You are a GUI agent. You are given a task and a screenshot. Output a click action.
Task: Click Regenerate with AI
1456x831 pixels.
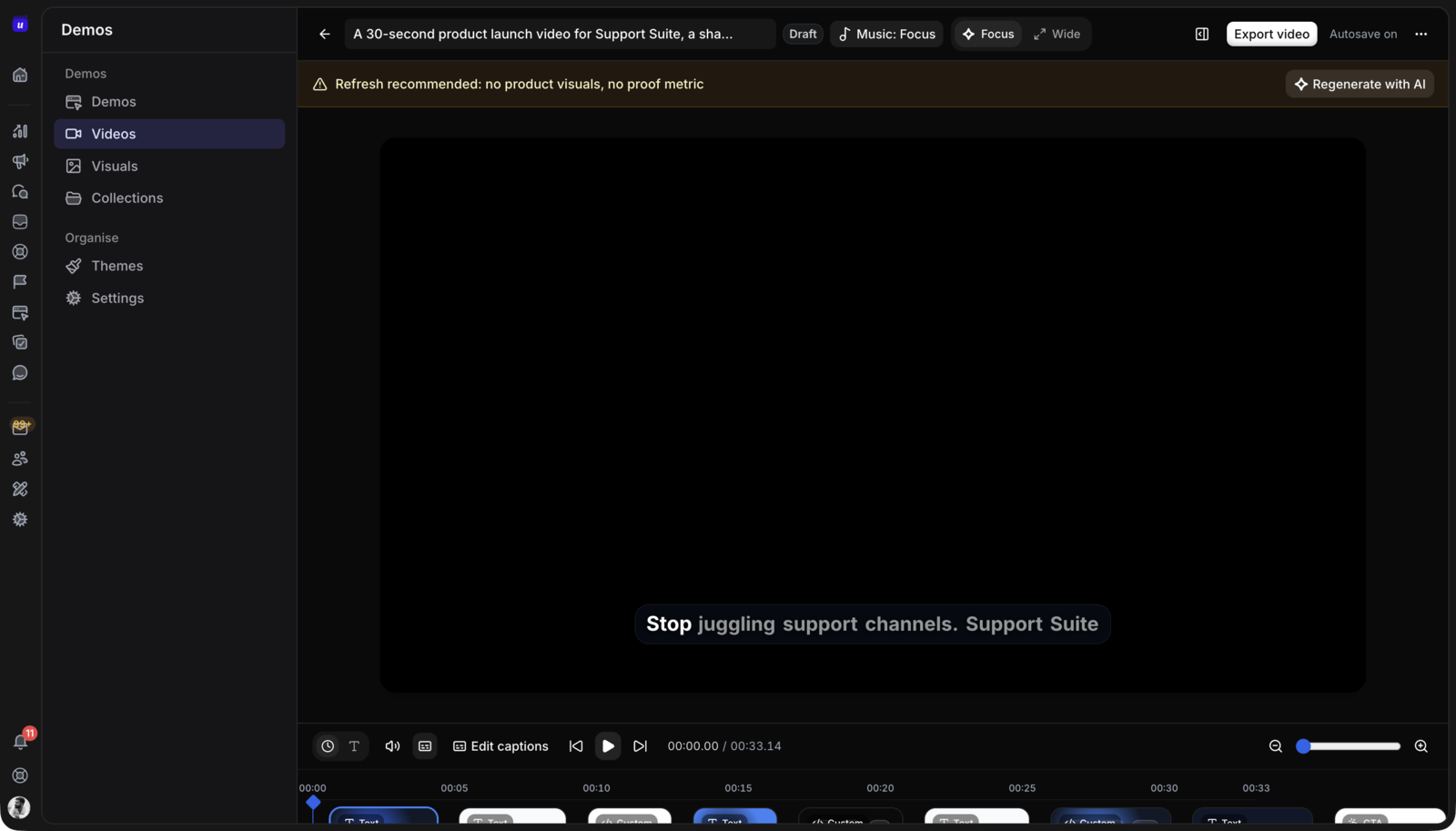[1360, 84]
